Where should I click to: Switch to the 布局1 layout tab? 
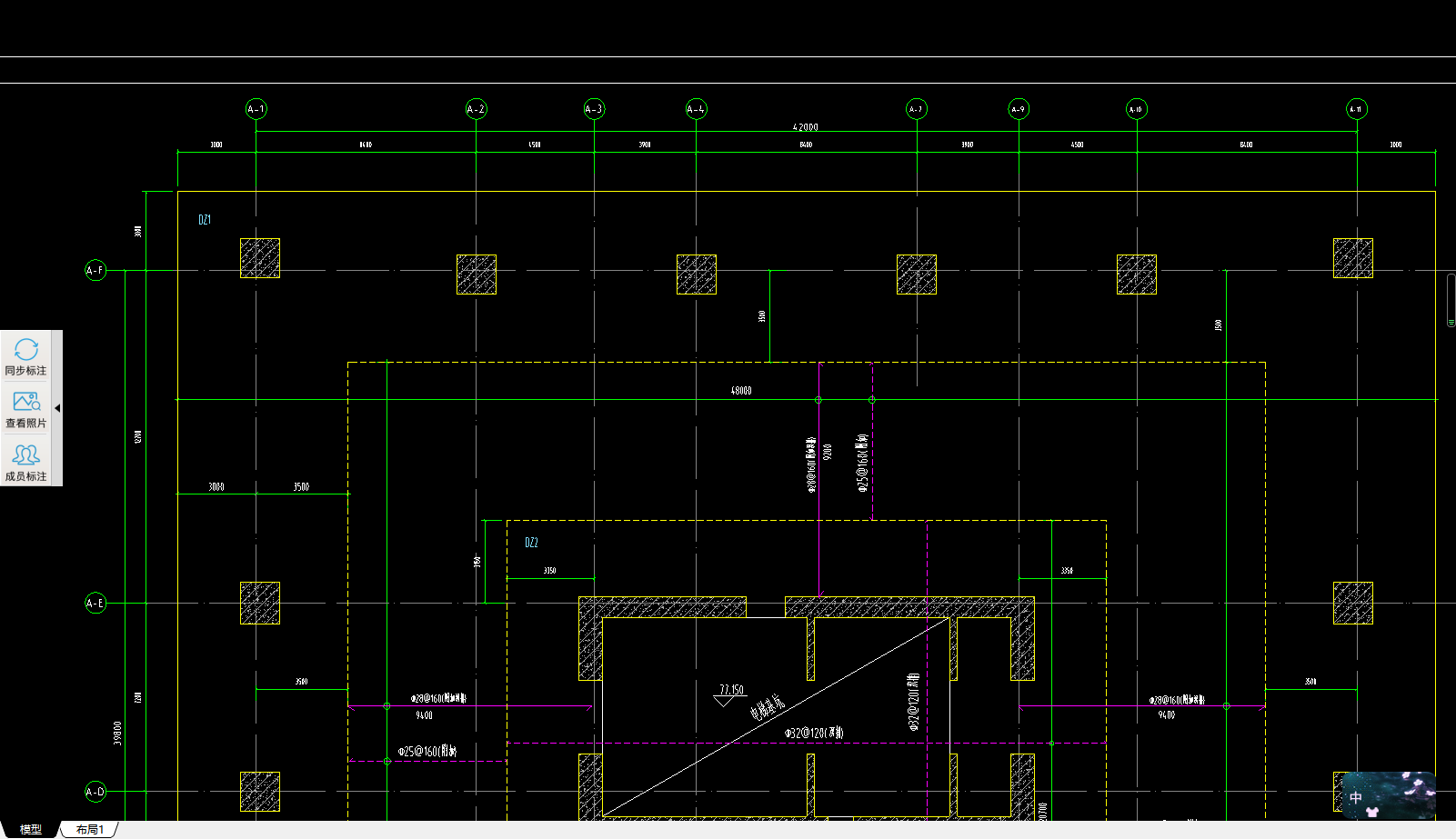pos(90,830)
